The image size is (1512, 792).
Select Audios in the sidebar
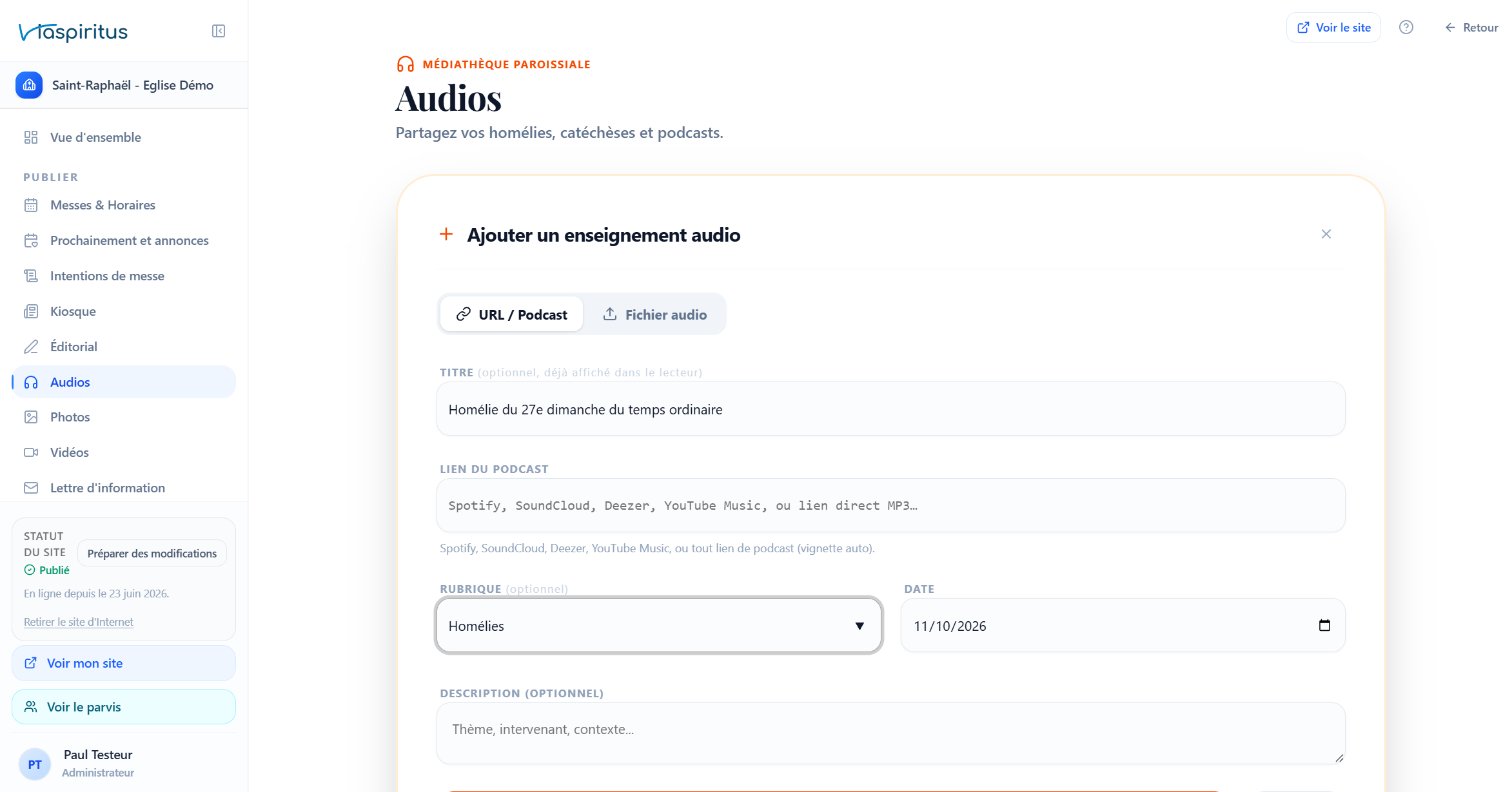click(124, 382)
